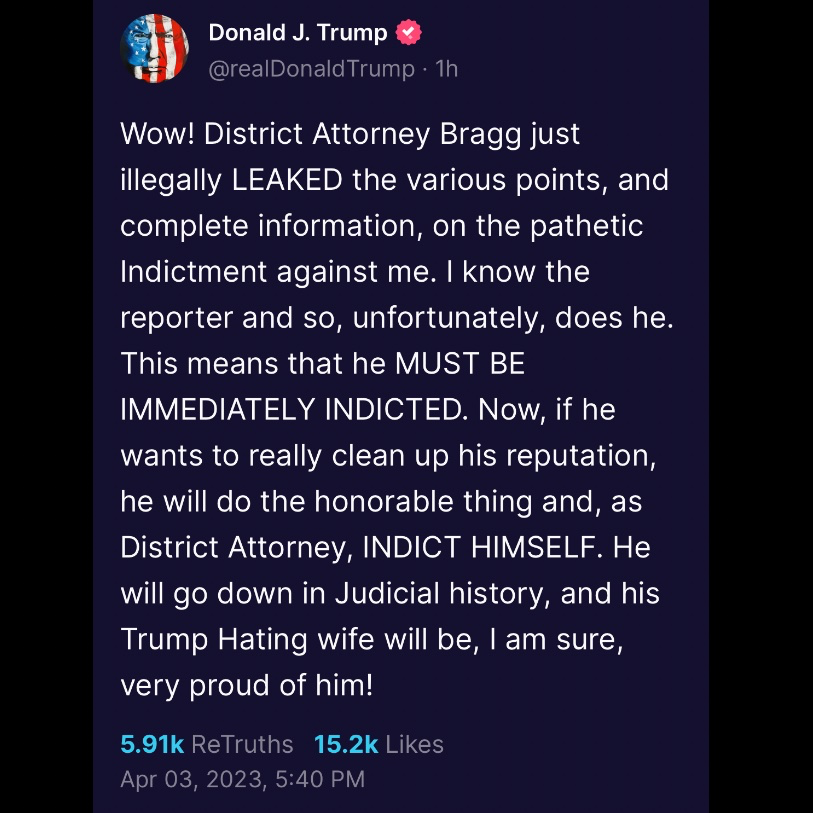The height and width of the screenshot is (813, 813).
Task: Click the phrase INDICT HIMSELF in post
Action: (x=480, y=547)
